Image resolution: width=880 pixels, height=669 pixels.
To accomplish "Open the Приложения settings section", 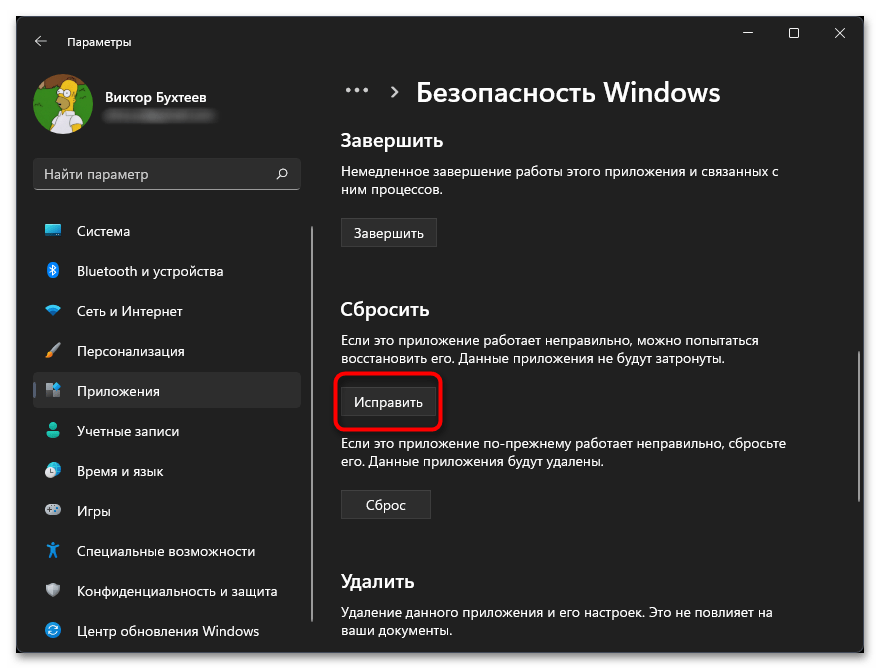I will pos(118,391).
